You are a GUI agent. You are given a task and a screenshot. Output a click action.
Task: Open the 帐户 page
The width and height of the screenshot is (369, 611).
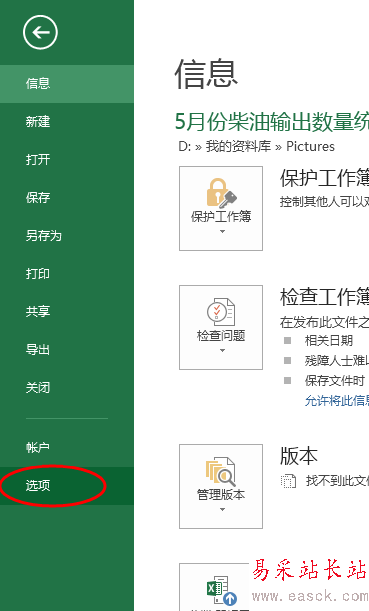[67, 448]
